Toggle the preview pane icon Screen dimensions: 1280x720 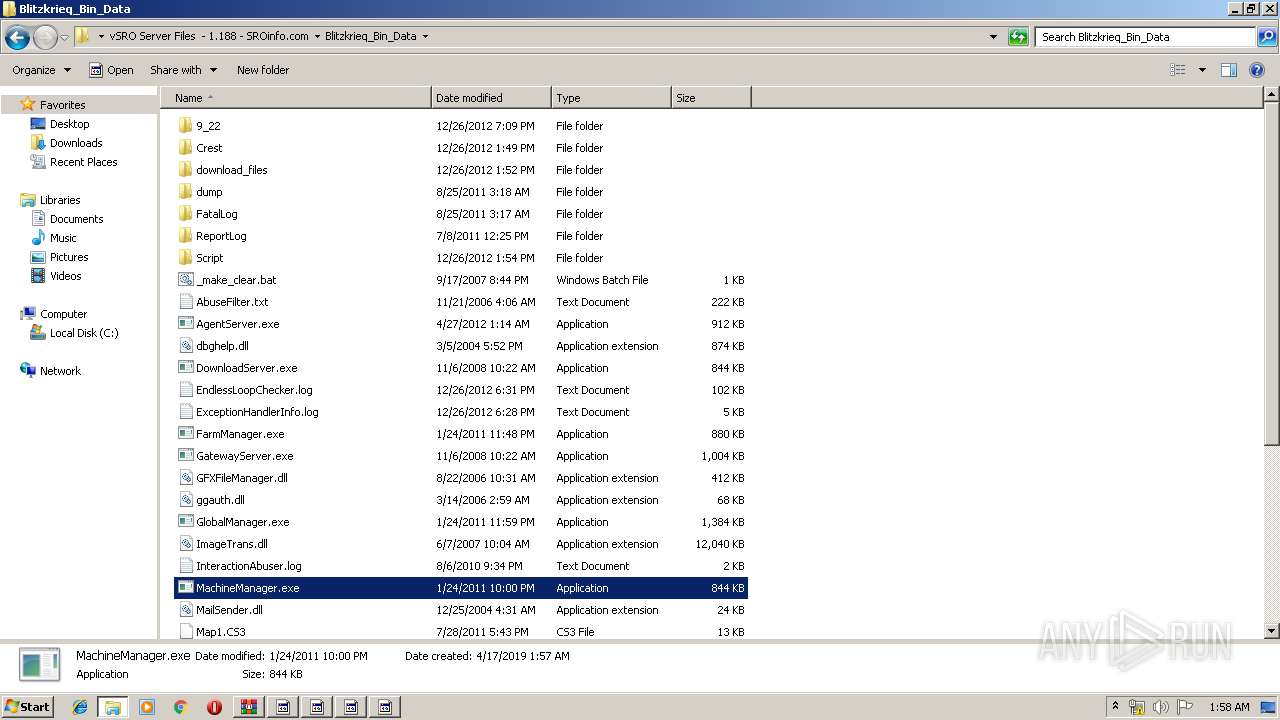click(1229, 70)
